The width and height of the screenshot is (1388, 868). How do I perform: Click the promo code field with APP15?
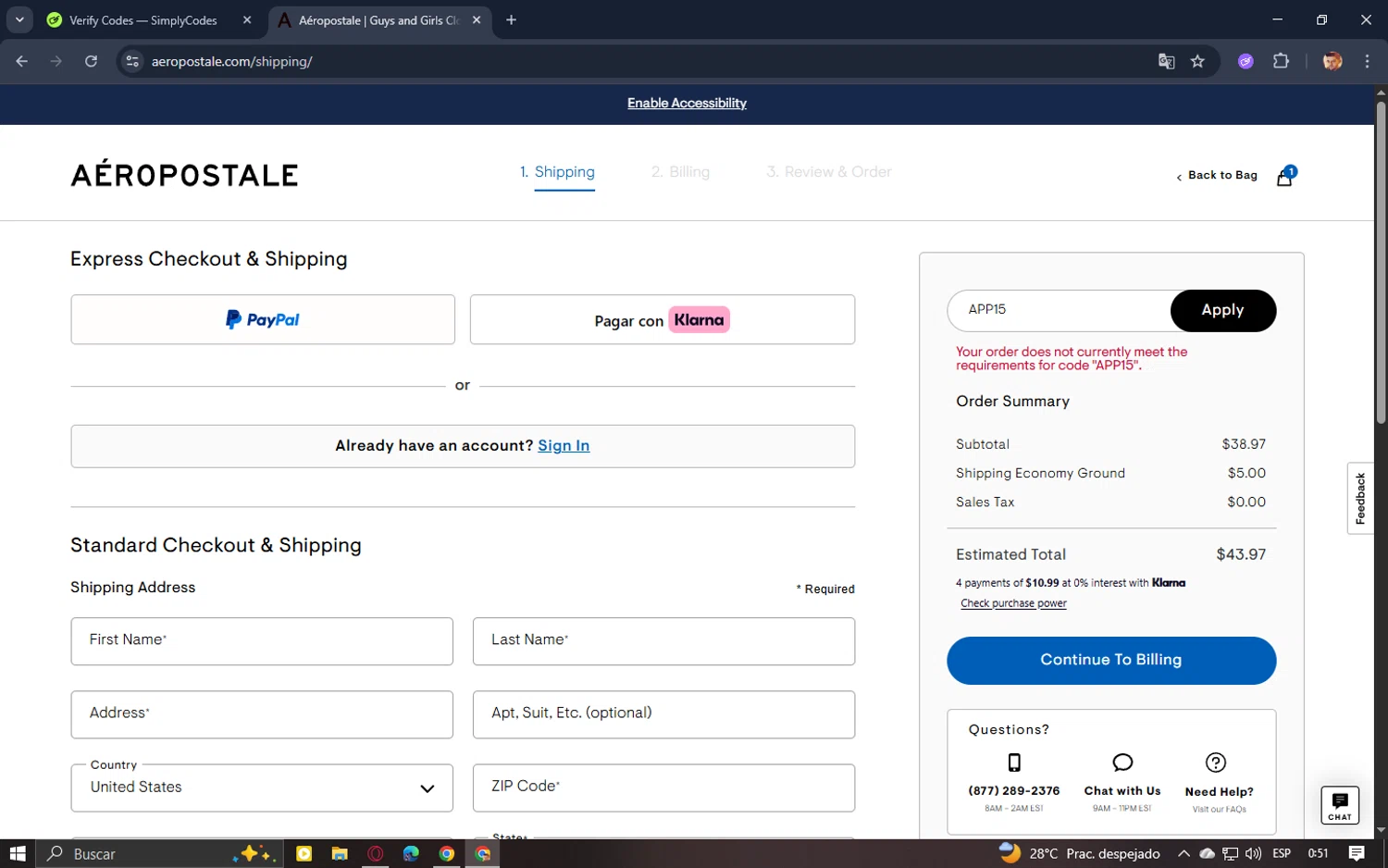tap(1060, 310)
